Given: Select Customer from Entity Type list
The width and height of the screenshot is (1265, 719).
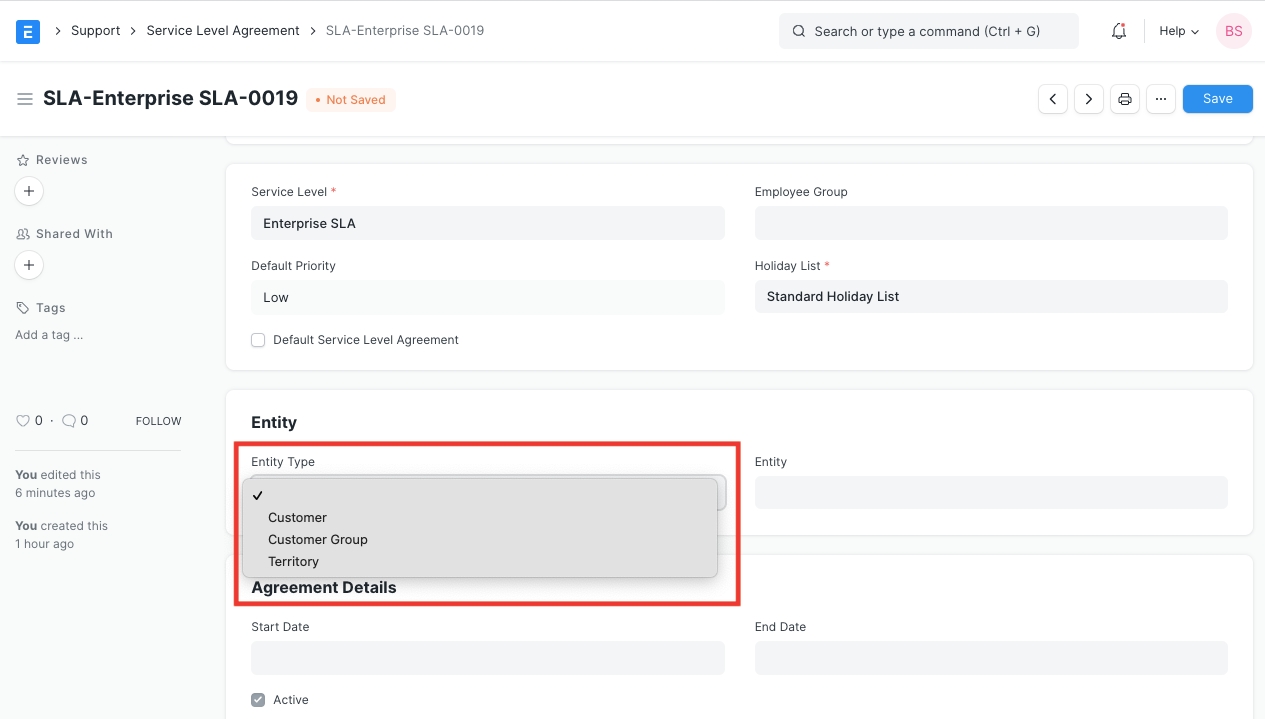Looking at the screenshot, I should (297, 517).
